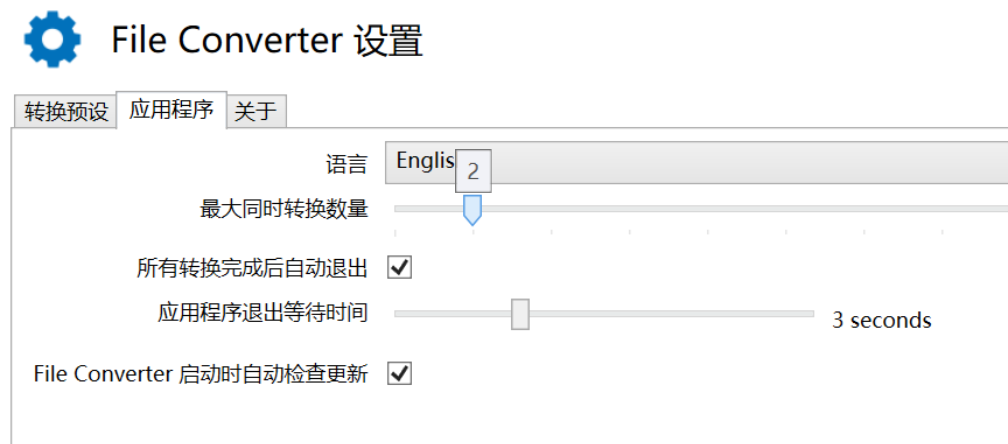Click the 语言 label
Image resolution: width=1008 pixels, height=444 pixels.
(x=347, y=163)
